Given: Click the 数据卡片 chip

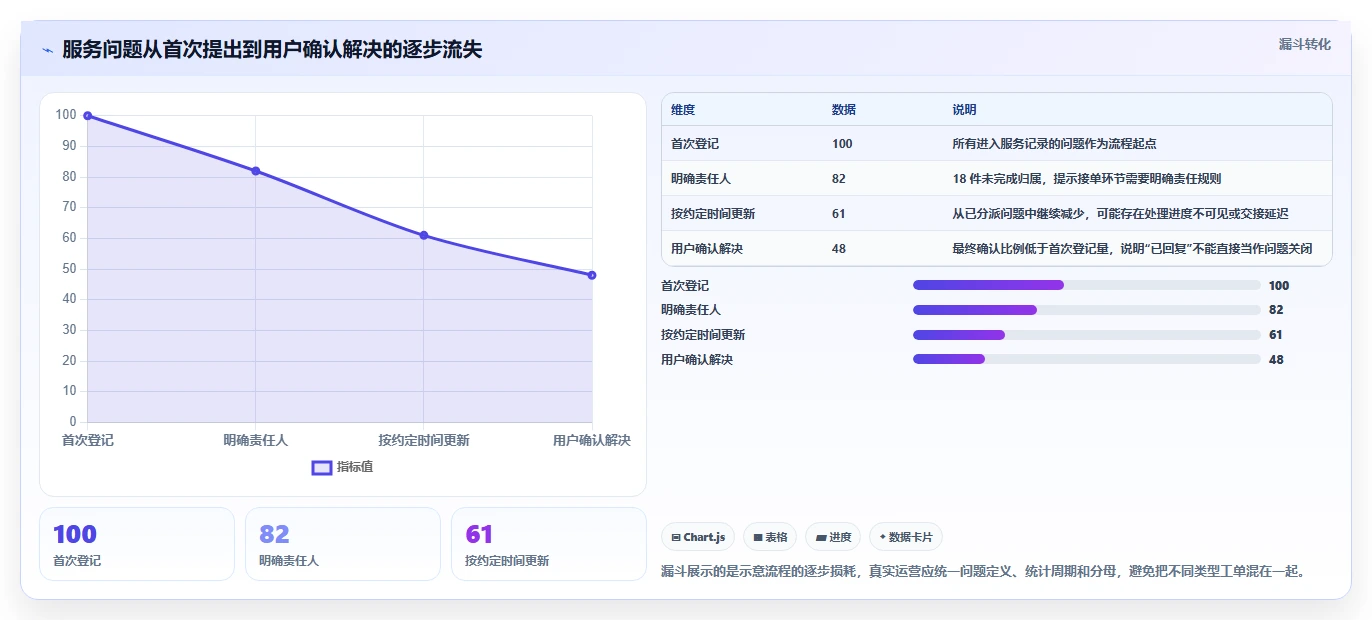Looking at the screenshot, I should coord(906,537).
